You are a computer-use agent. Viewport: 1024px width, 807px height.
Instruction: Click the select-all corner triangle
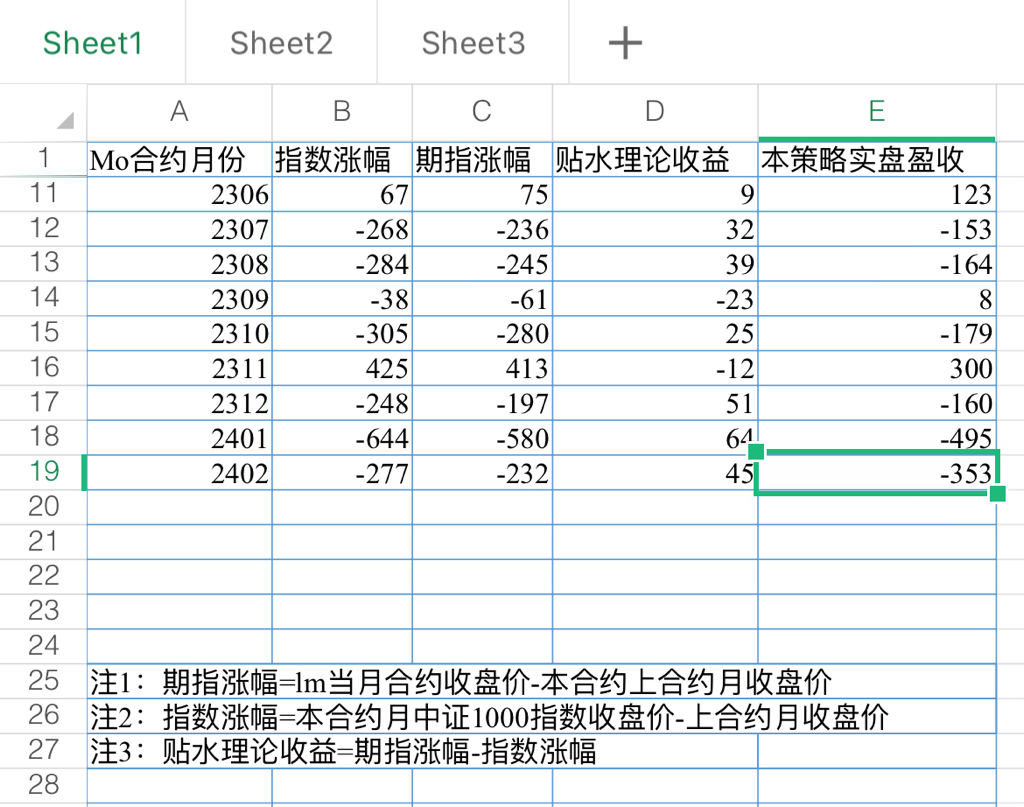tap(65, 120)
